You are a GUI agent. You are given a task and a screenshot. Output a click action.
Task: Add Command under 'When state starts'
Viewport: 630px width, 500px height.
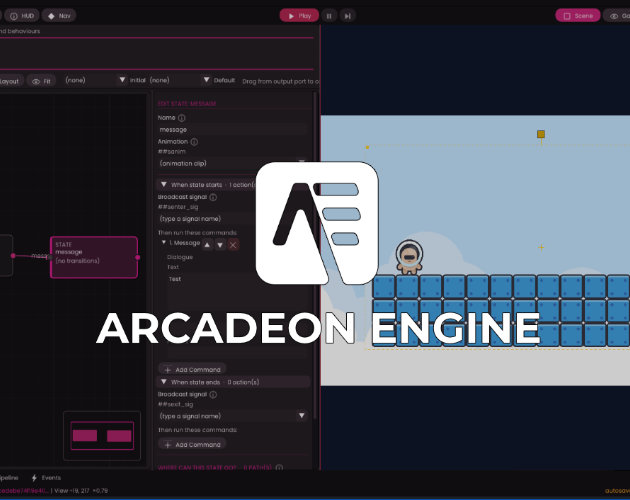click(x=192, y=369)
